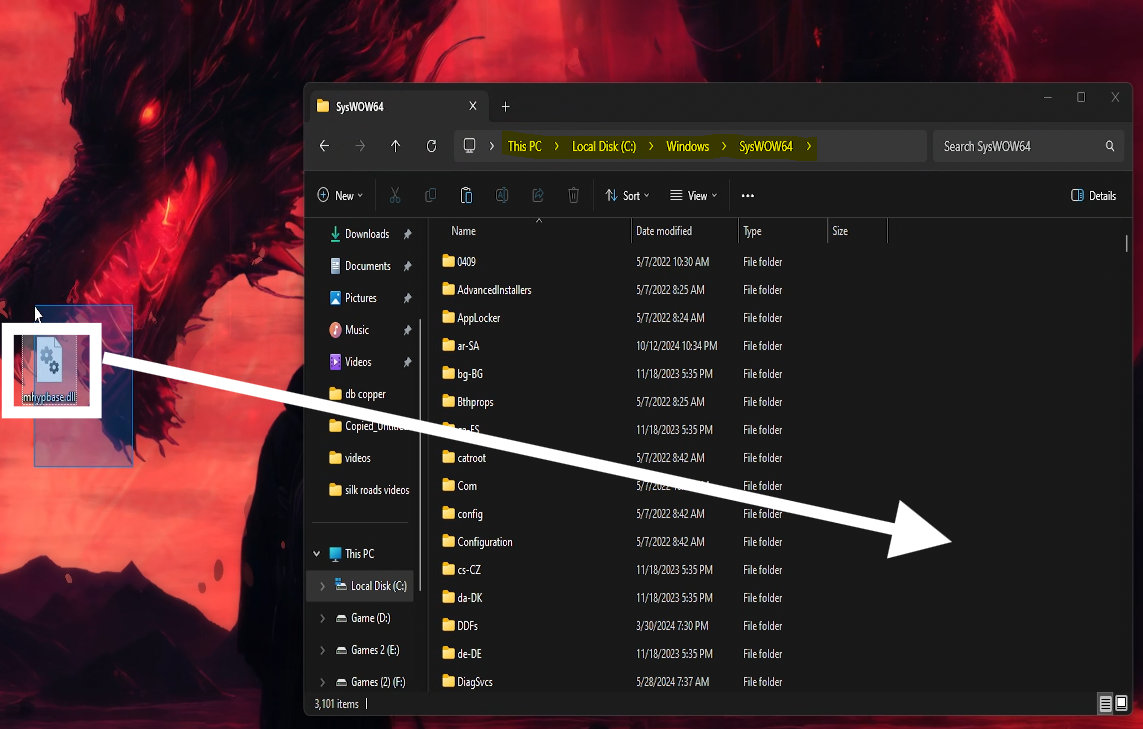Open the Sort dropdown
This screenshot has height=729, width=1143.
coord(628,195)
